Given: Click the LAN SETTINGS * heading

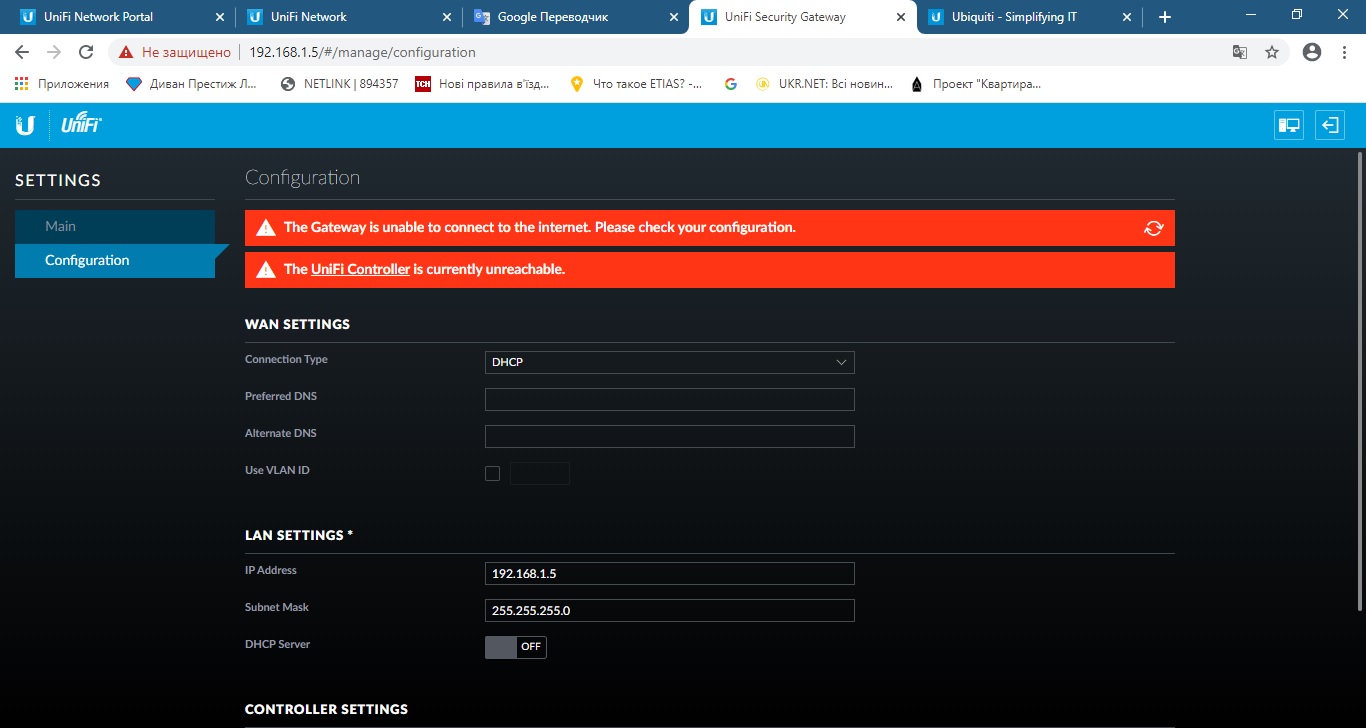Looking at the screenshot, I should coord(299,536).
